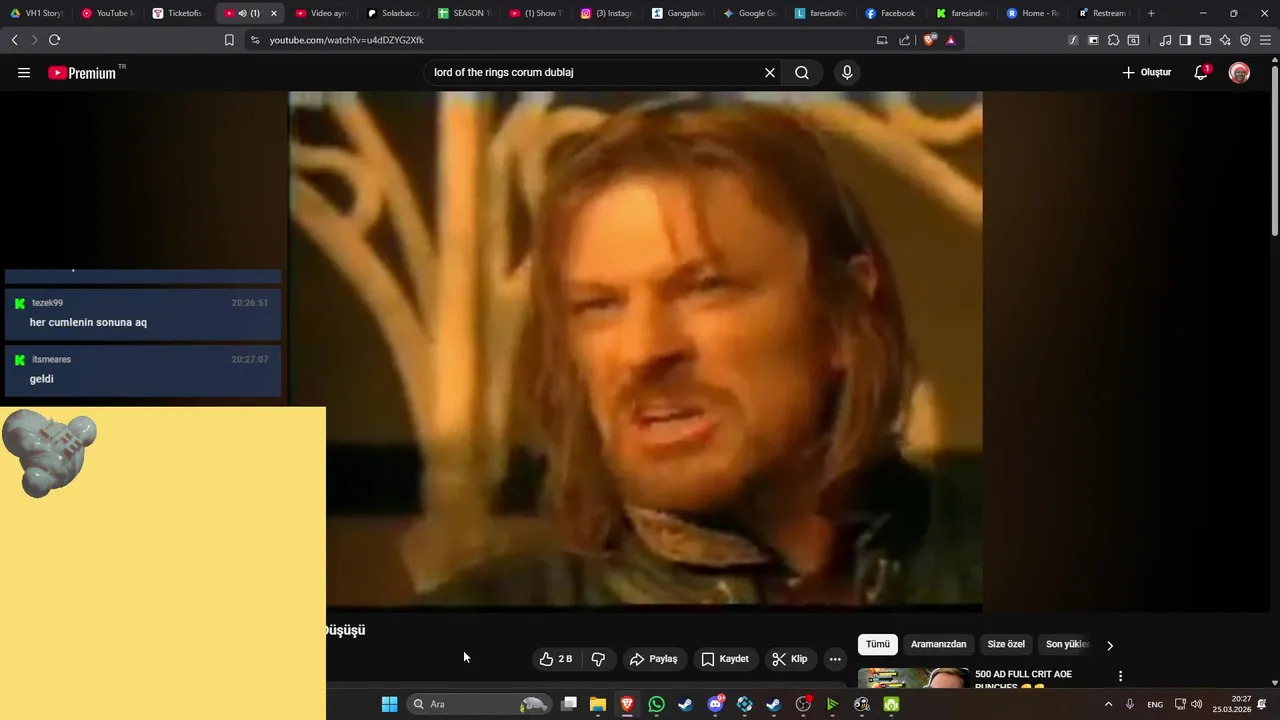Open Leo AI sparkle icon
This screenshot has height=720, width=1280.
tap(1225, 40)
